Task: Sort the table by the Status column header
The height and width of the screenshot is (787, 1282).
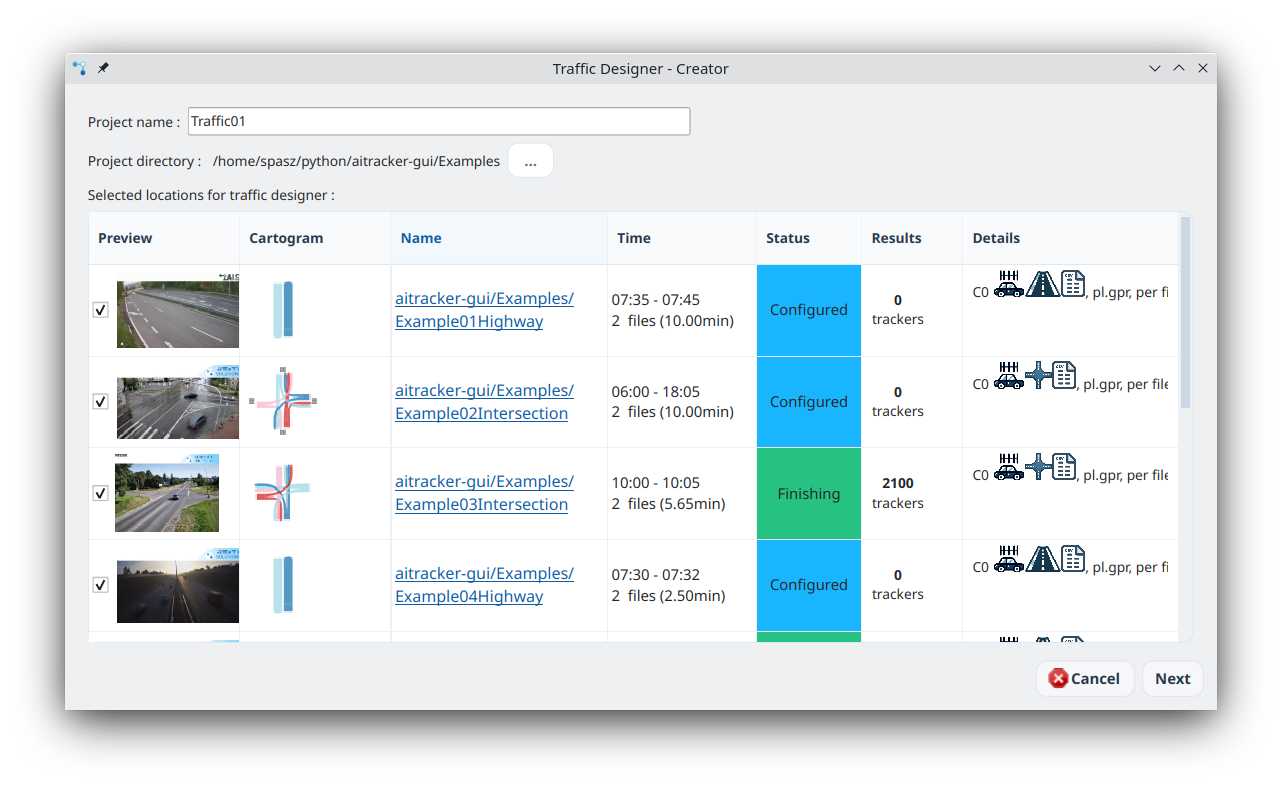Action: point(809,238)
